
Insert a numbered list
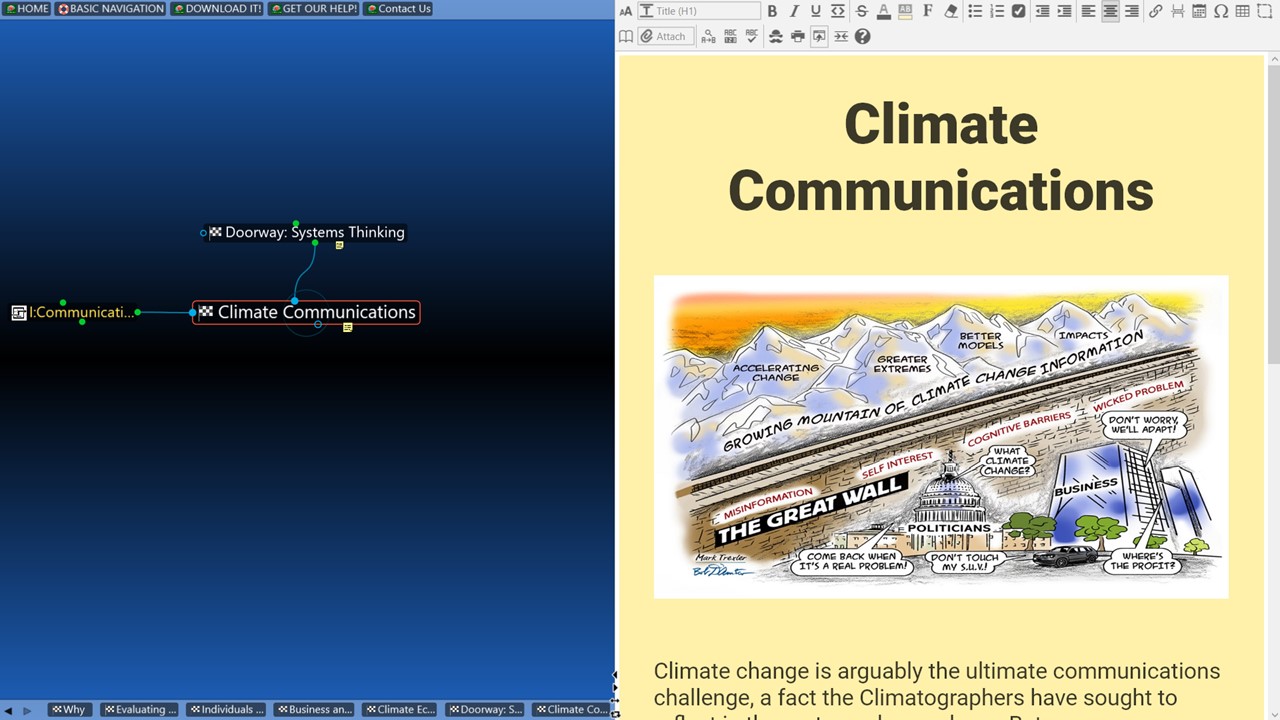coord(997,11)
